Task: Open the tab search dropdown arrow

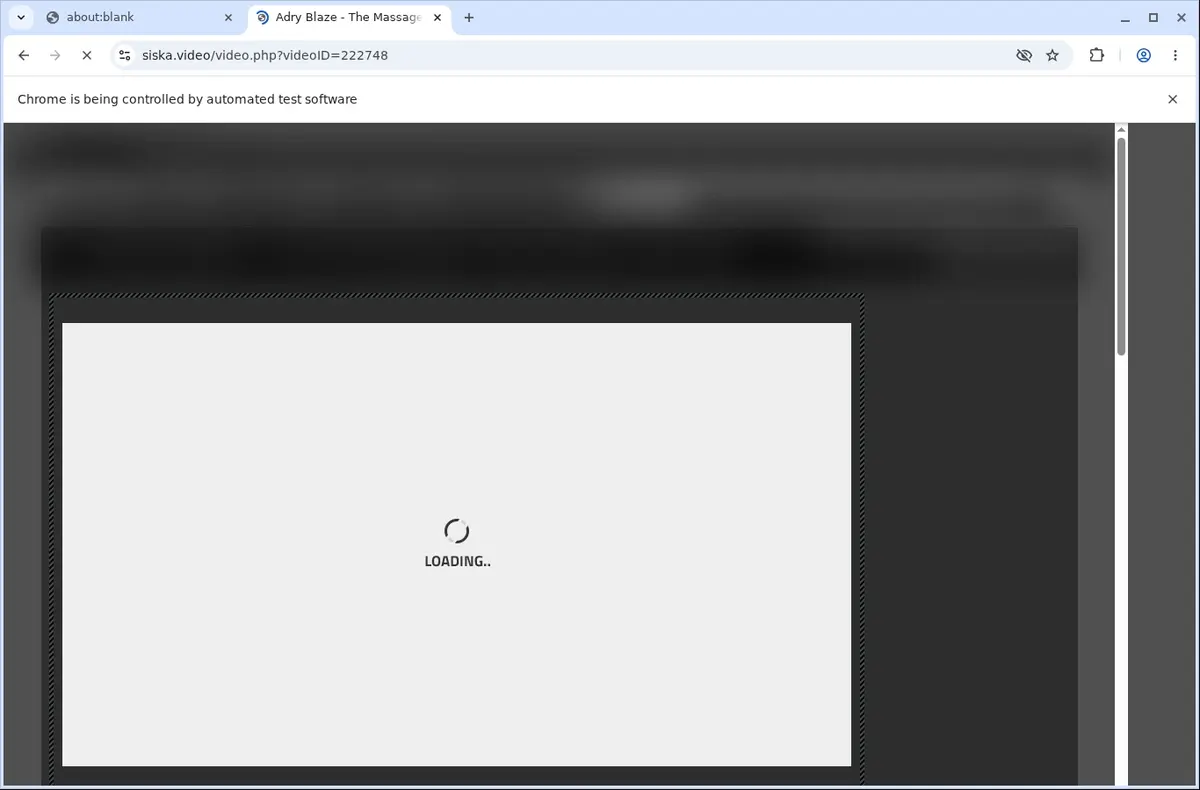Action: tap(21, 17)
